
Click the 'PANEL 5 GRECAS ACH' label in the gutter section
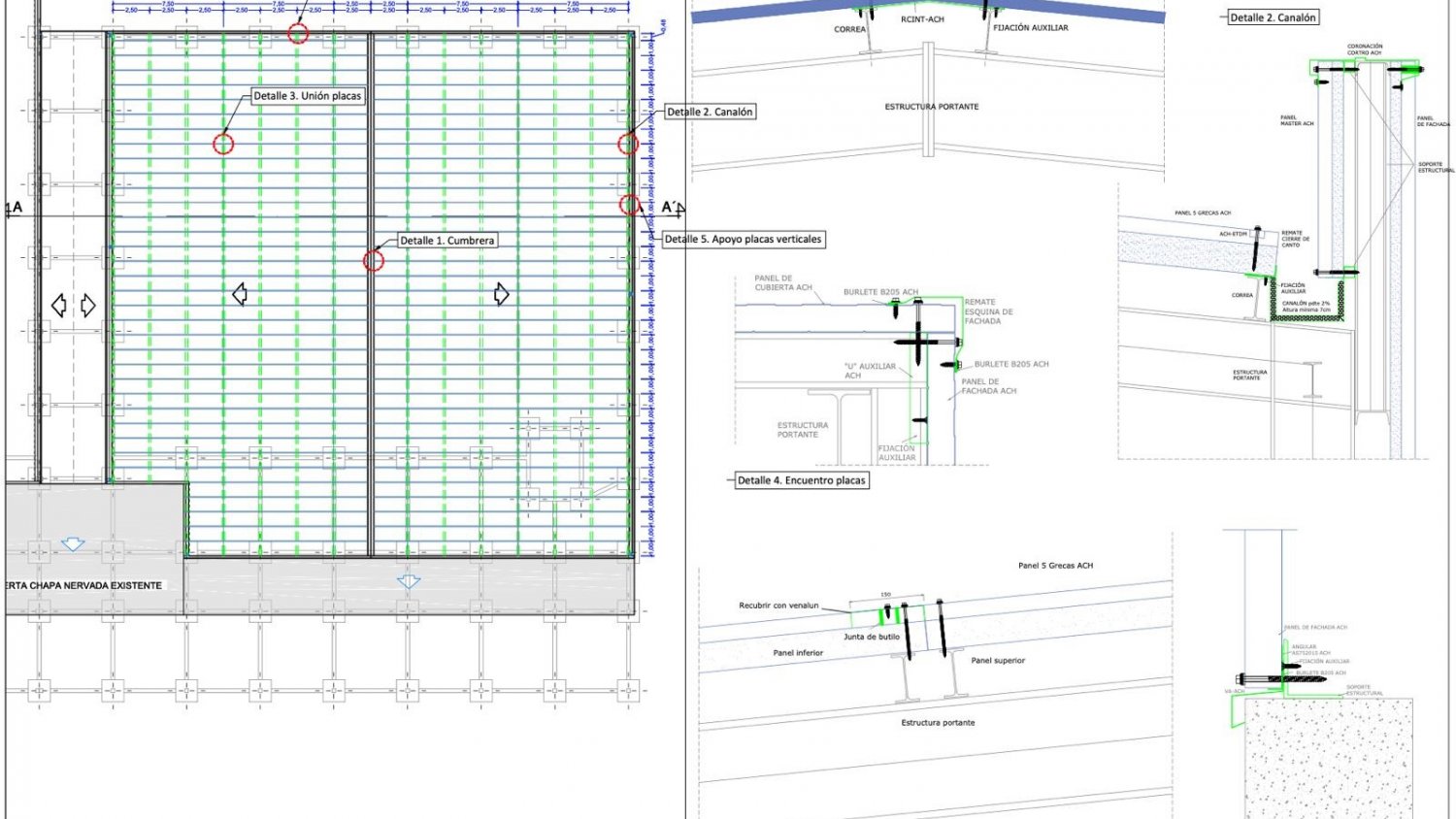click(x=1203, y=213)
